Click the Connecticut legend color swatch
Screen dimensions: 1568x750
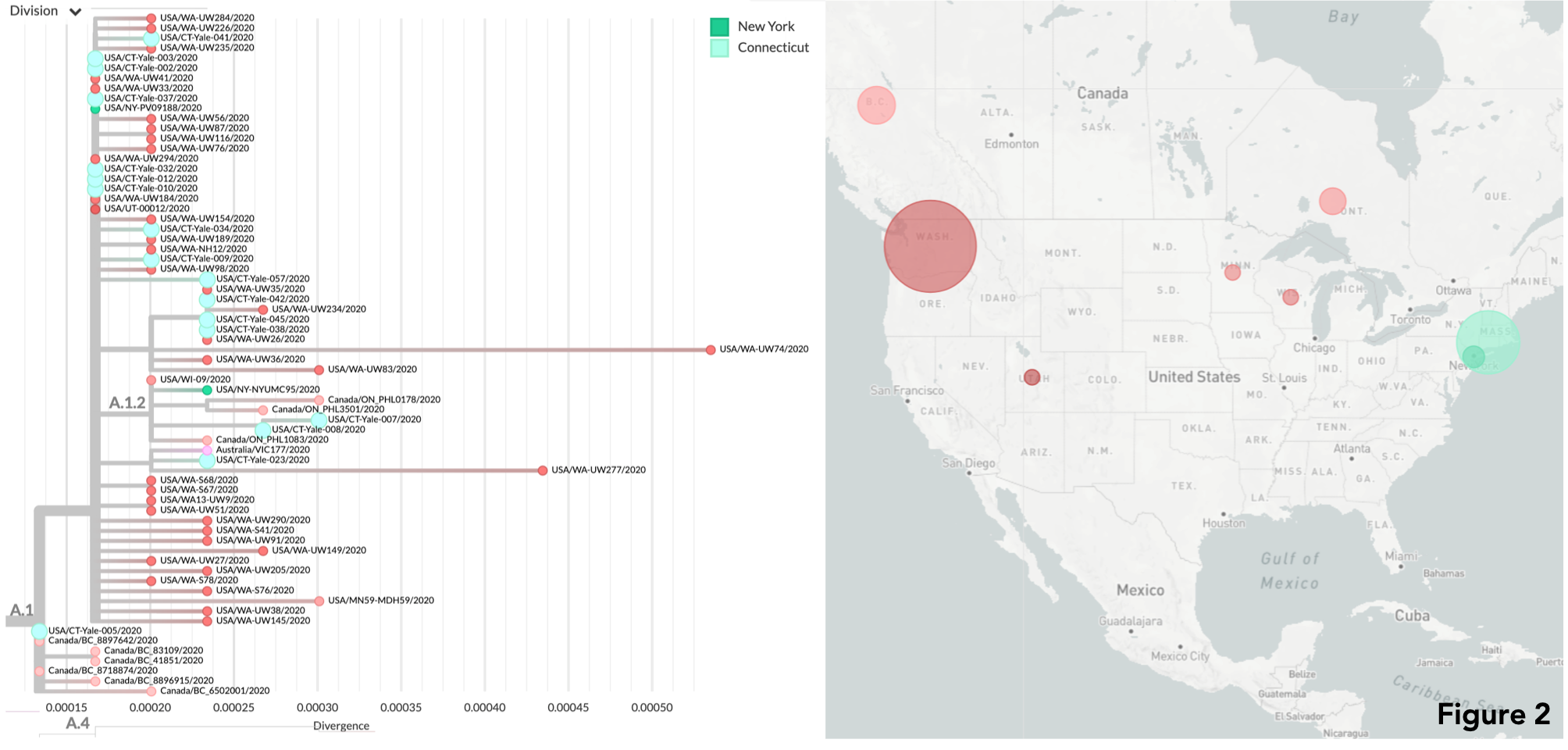point(719,48)
